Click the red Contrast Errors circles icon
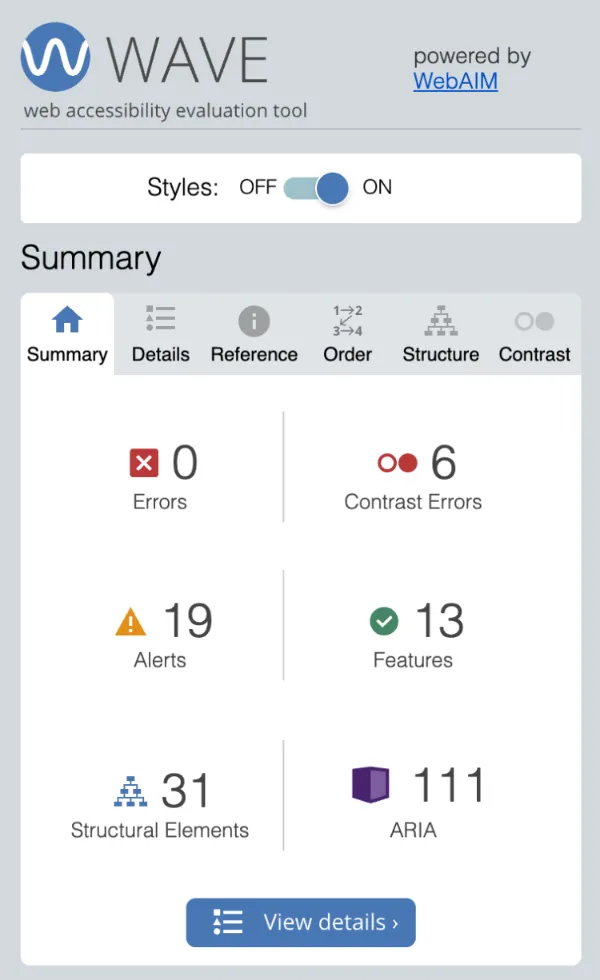600x980 pixels. coord(397,463)
